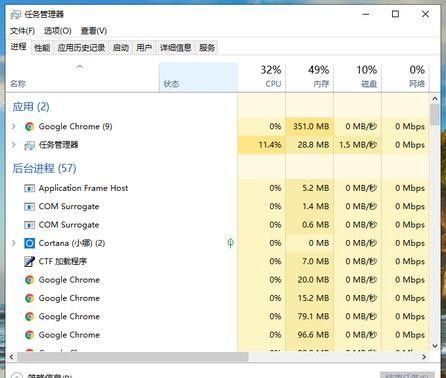The image size is (446, 378).
Task: Open the 选项(O) menu
Action: pyautogui.click(x=58, y=31)
